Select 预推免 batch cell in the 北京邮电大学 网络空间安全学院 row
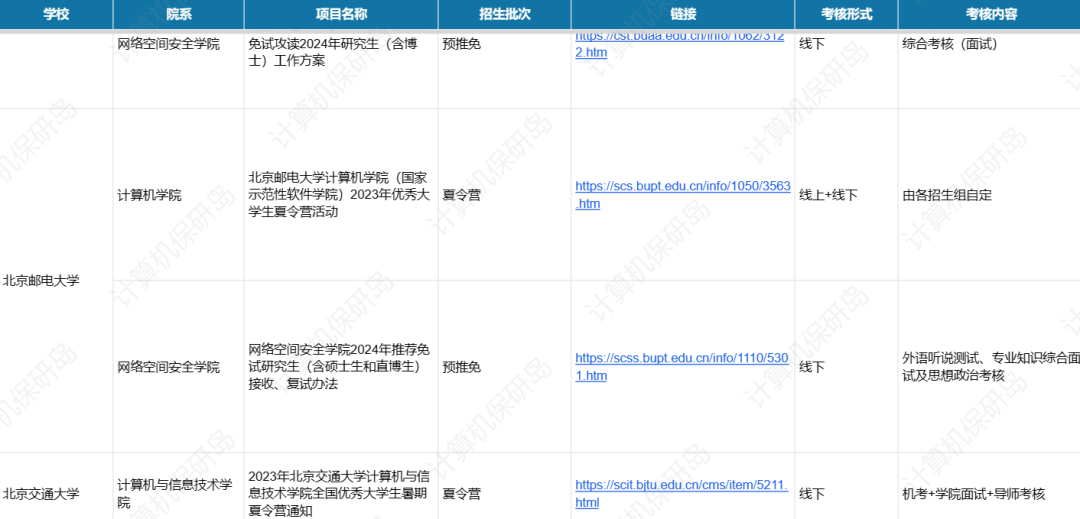This screenshot has width=1080, height=519. coord(504,367)
